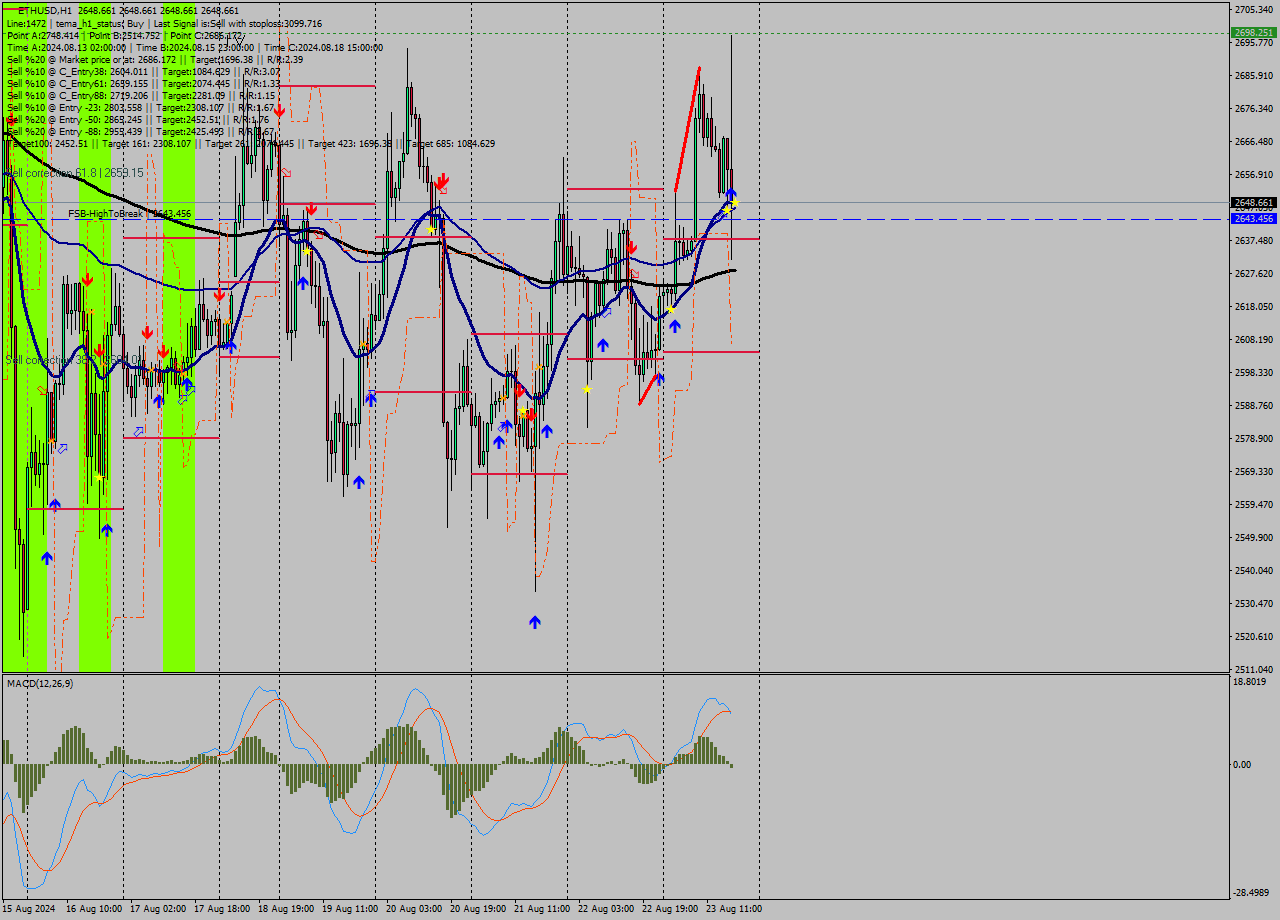The width and height of the screenshot is (1280, 920).
Task: Select the yellow star marker beside the latest candles
Action: tap(733, 203)
